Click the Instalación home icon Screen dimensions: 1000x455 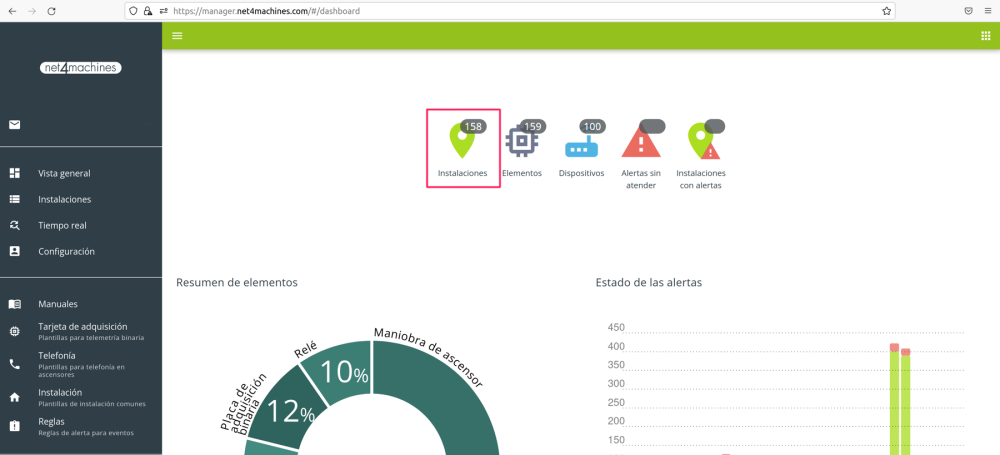[15, 398]
